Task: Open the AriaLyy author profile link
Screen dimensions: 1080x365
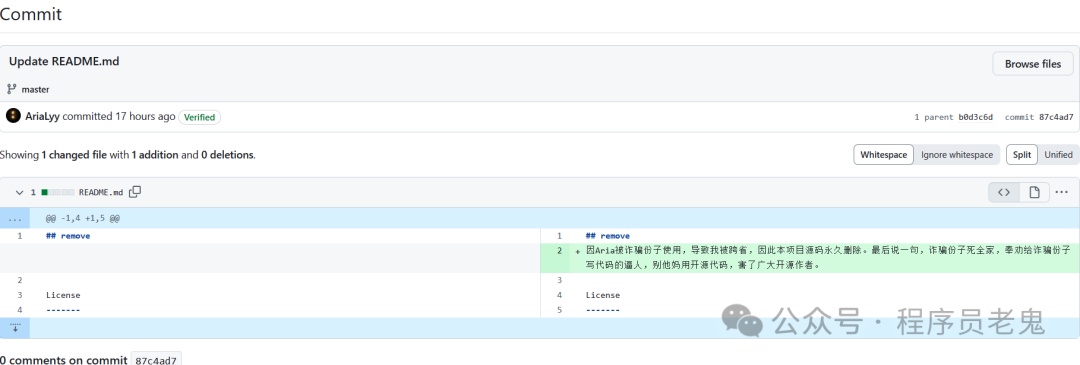Action: coord(42,116)
